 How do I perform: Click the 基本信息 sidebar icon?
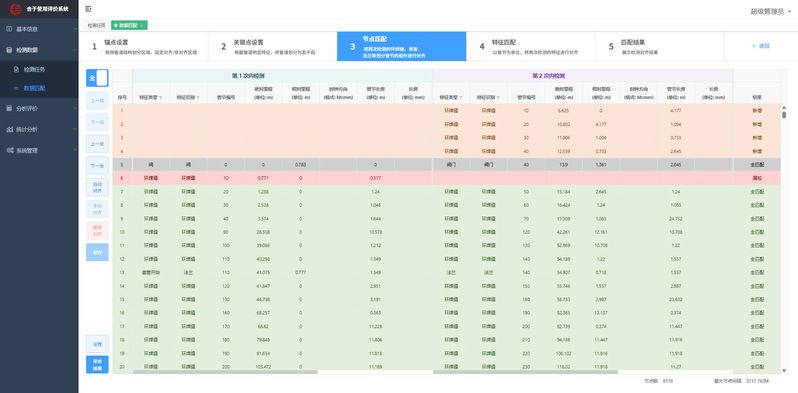[9, 29]
